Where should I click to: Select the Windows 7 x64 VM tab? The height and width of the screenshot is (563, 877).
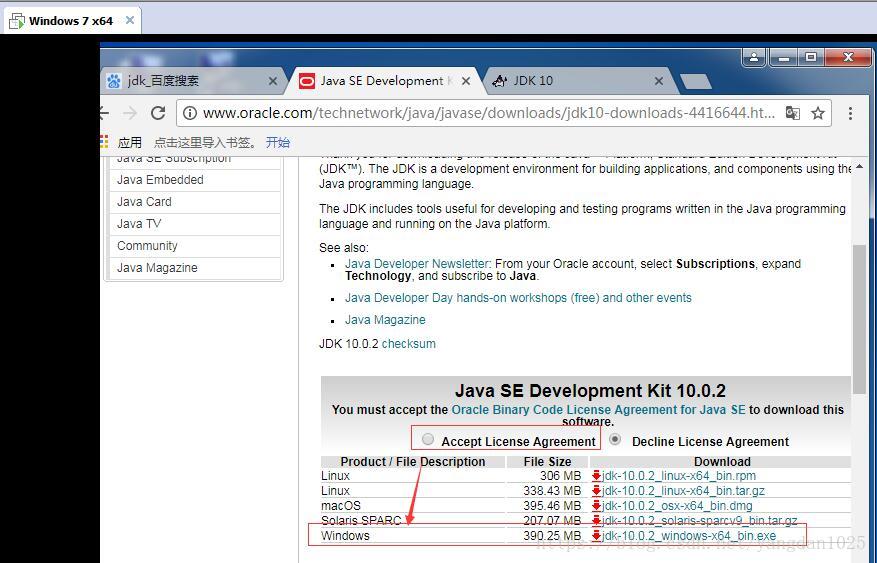pyautogui.click(x=71, y=21)
